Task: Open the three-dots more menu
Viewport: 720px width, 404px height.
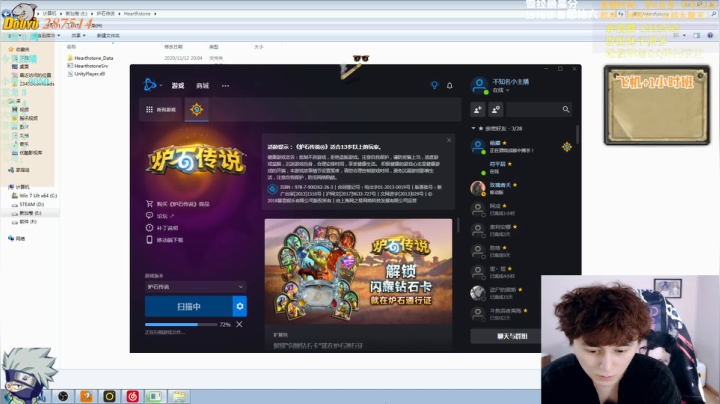Action: pyautogui.click(x=225, y=86)
